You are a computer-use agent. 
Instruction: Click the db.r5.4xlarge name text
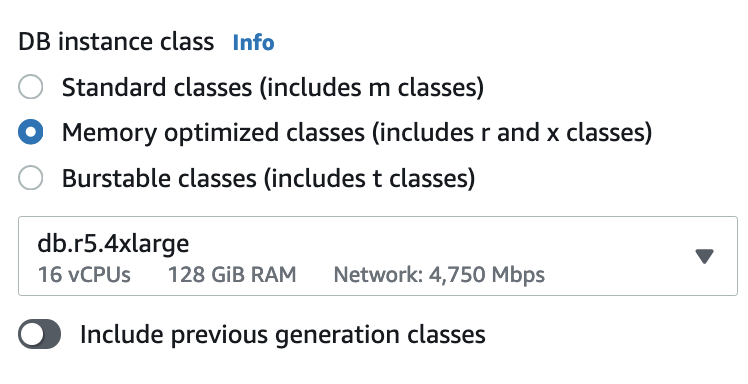click(x=113, y=244)
